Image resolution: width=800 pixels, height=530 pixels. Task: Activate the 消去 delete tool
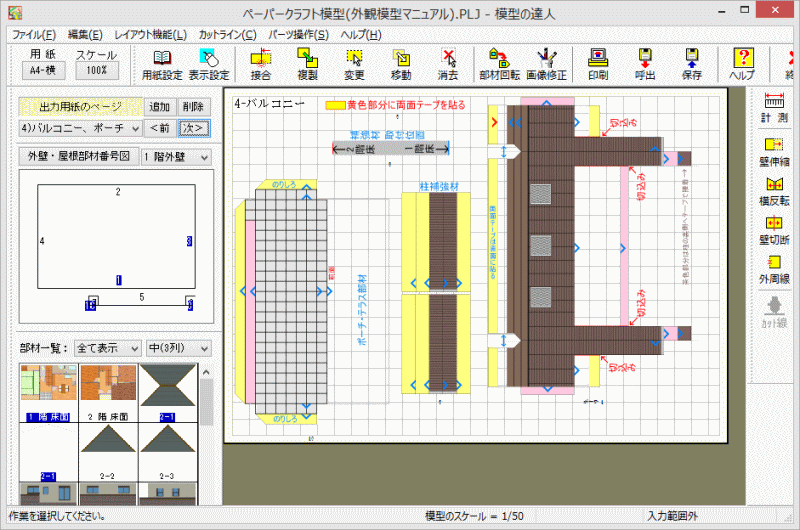pos(448,64)
